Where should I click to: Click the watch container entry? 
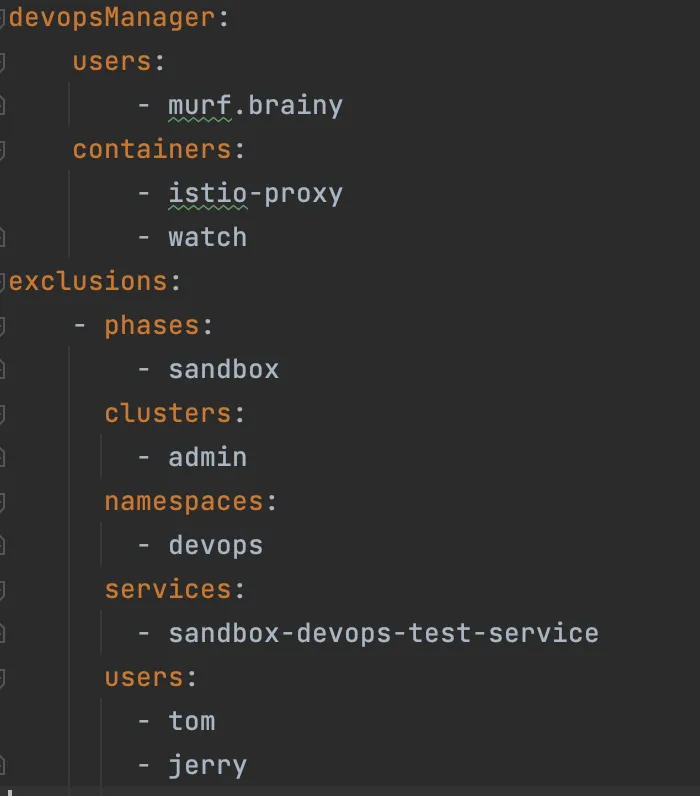[x=207, y=238]
